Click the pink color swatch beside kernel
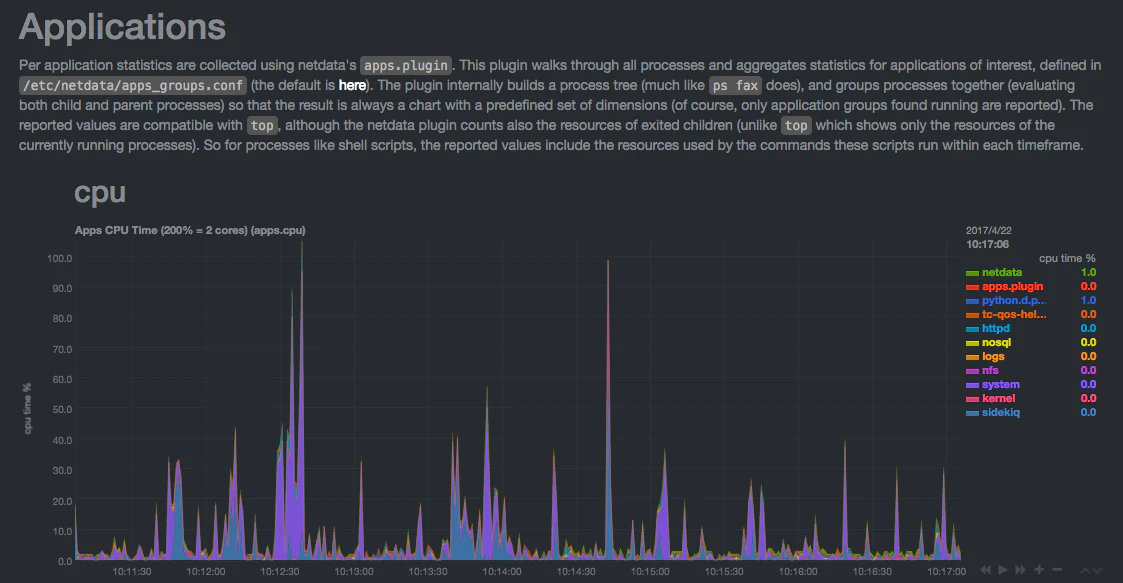This screenshot has height=583, width=1123. 972,399
